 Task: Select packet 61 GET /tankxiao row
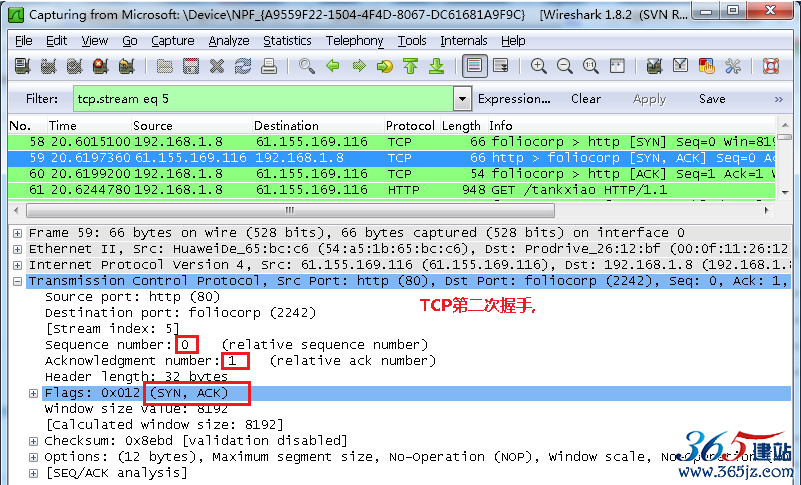pos(392,190)
